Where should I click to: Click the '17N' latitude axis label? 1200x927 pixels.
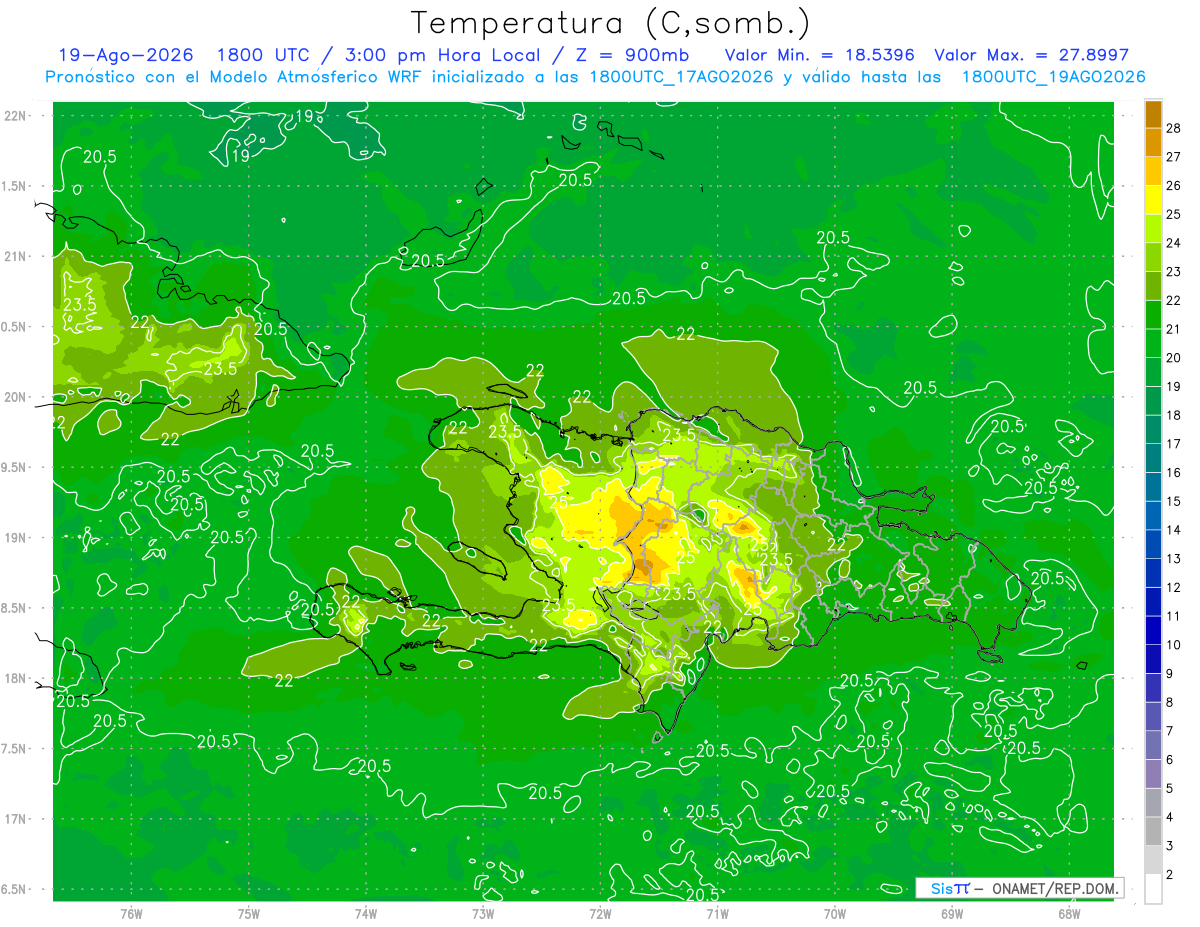(16, 820)
